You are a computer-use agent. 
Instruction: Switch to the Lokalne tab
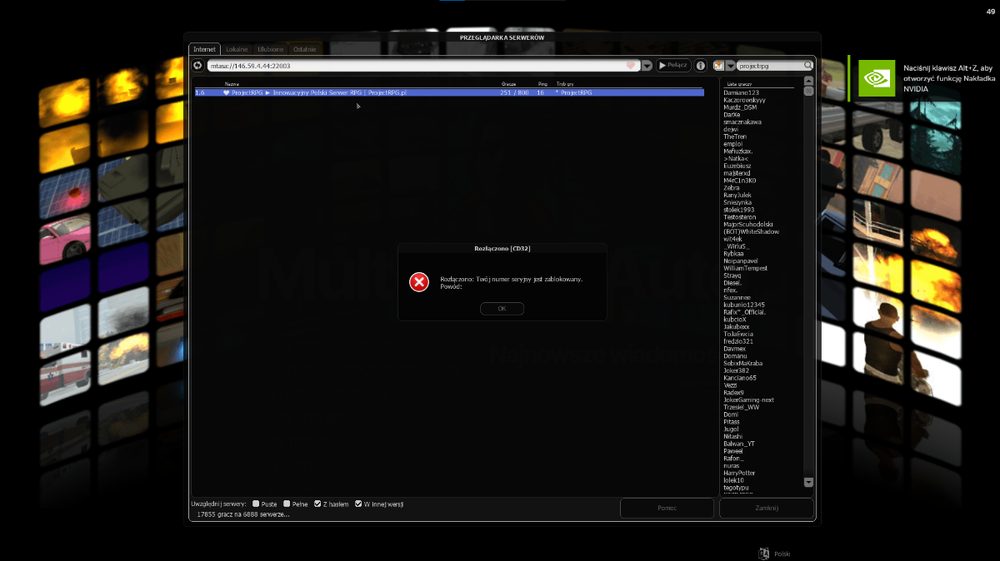point(237,49)
